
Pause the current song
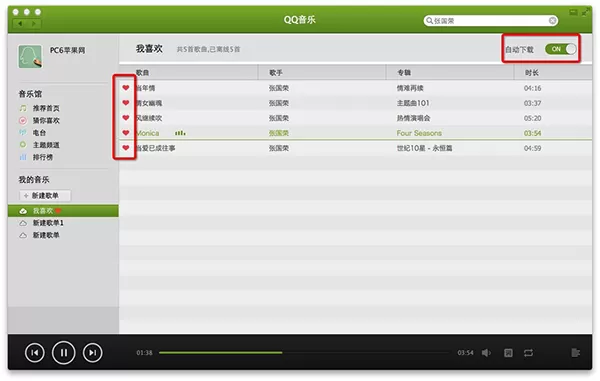pos(64,353)
